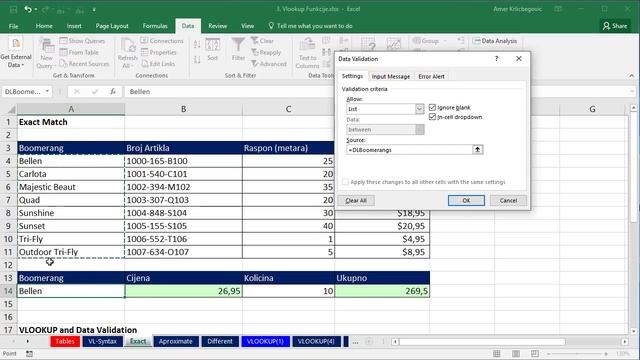The height and width of the screenshot is (360, 640).
Task: Switch to the Formulas ribbon tab
Action: [155, 26]
